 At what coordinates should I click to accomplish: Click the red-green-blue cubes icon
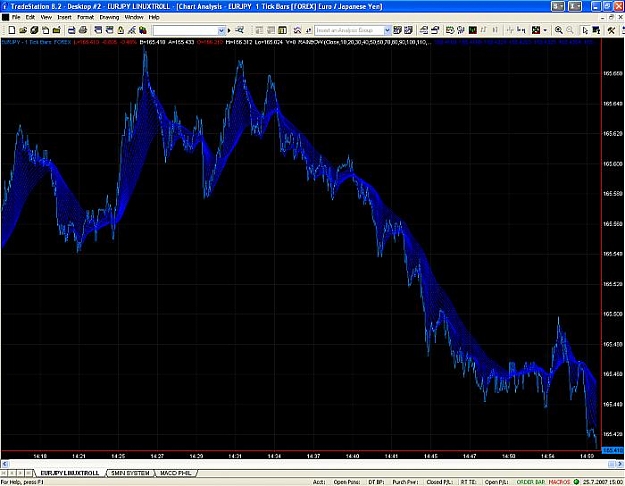143,30
